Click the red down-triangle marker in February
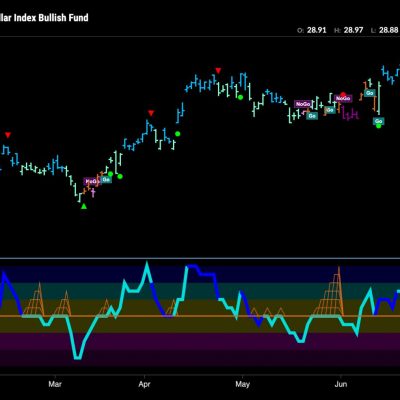Image resolution: width=400 pixels, height=400 pixels. [x=8, y=135]
